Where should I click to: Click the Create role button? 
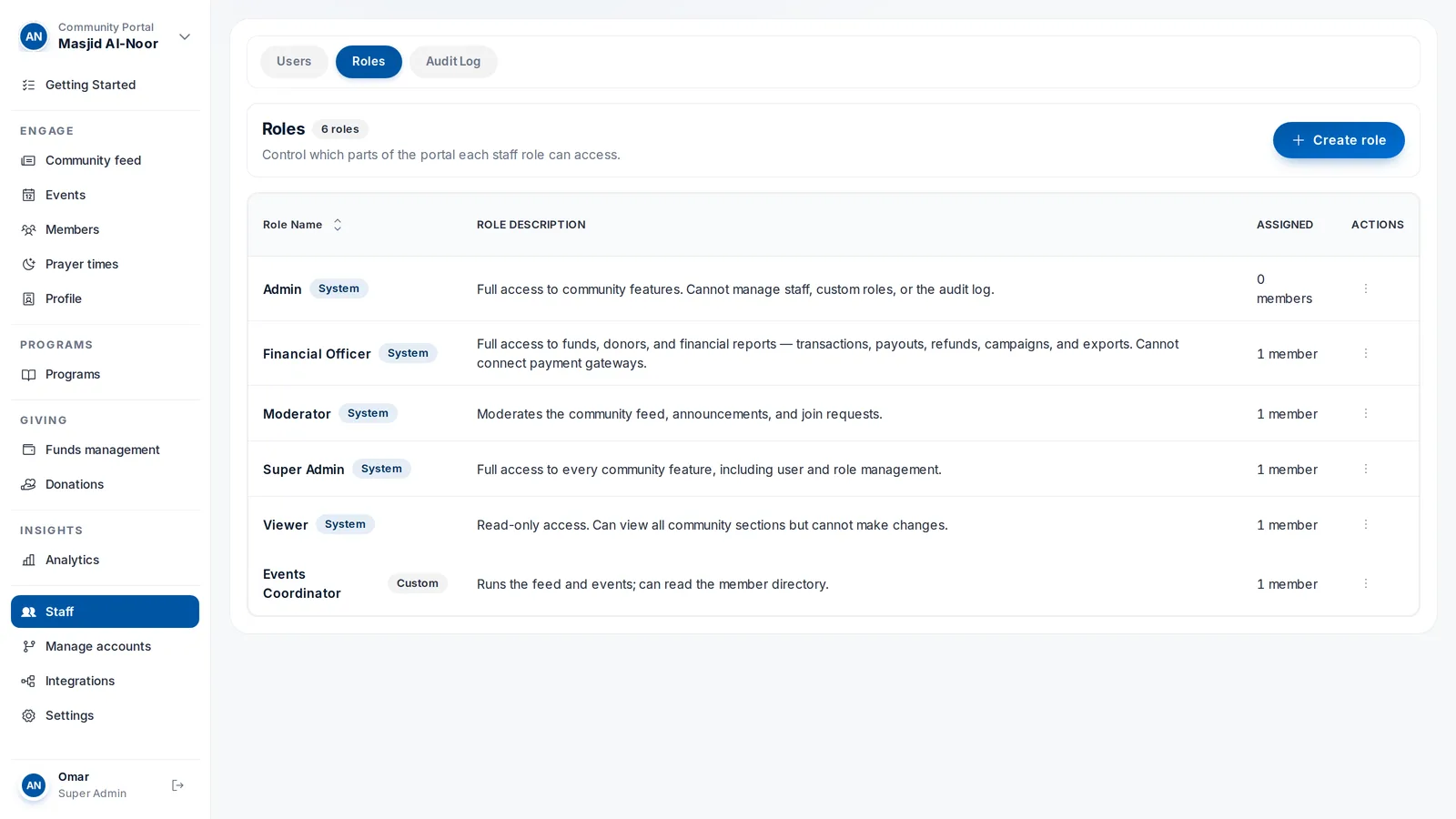click(1339, 140)
